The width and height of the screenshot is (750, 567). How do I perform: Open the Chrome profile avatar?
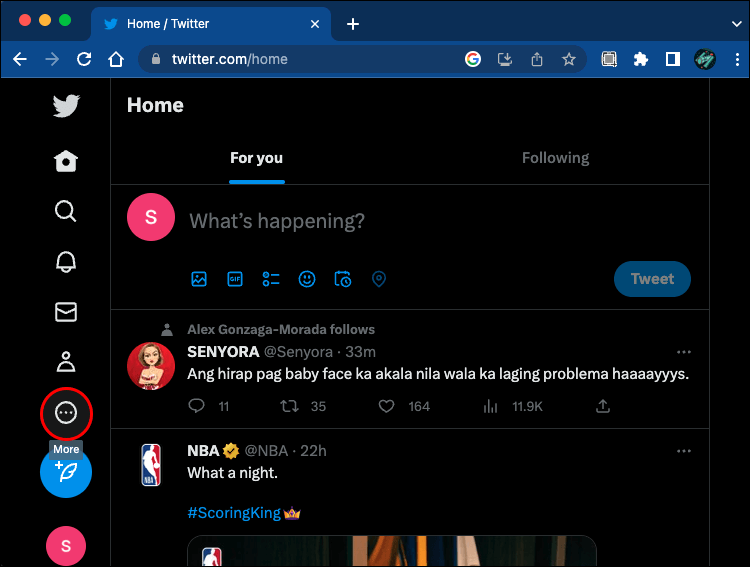coord(705,59)
